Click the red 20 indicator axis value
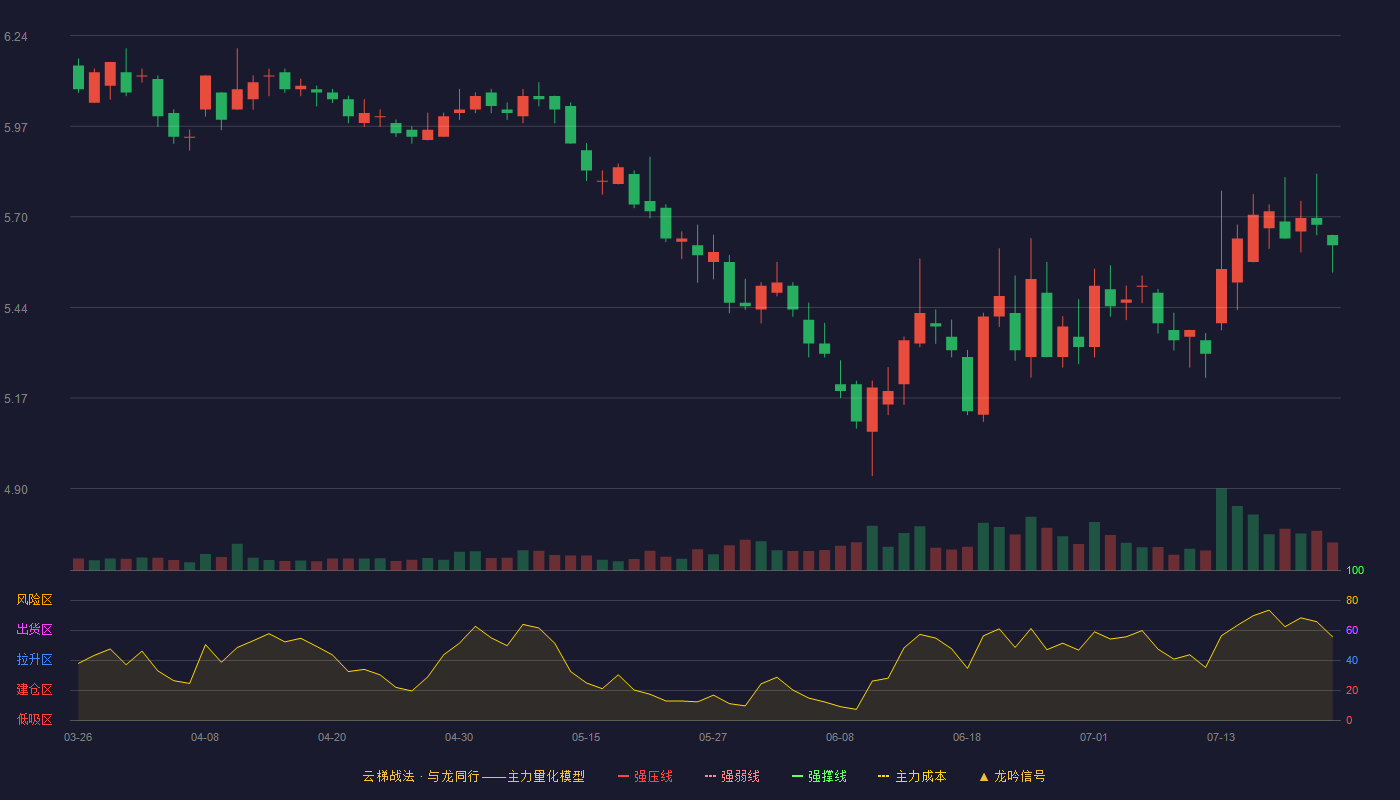1400x800 pixels. tap(1352, 690)
